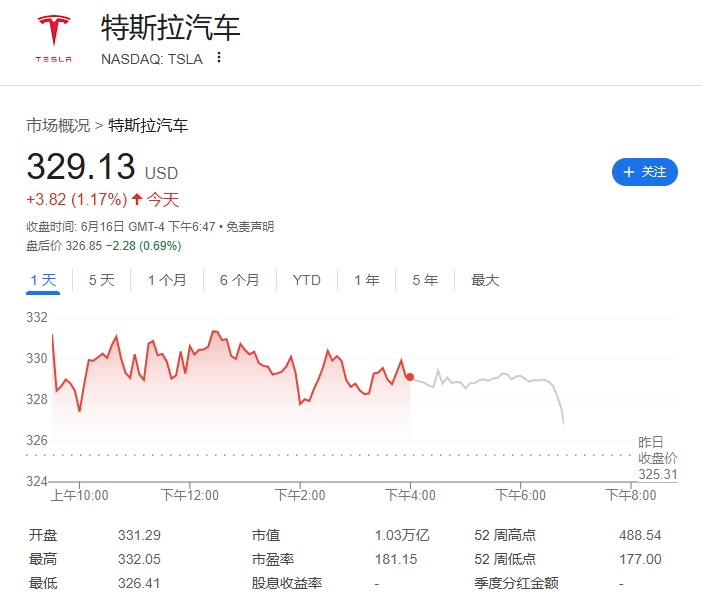Click the 市值 value 1.03万亿

click(x=402, y=535)
